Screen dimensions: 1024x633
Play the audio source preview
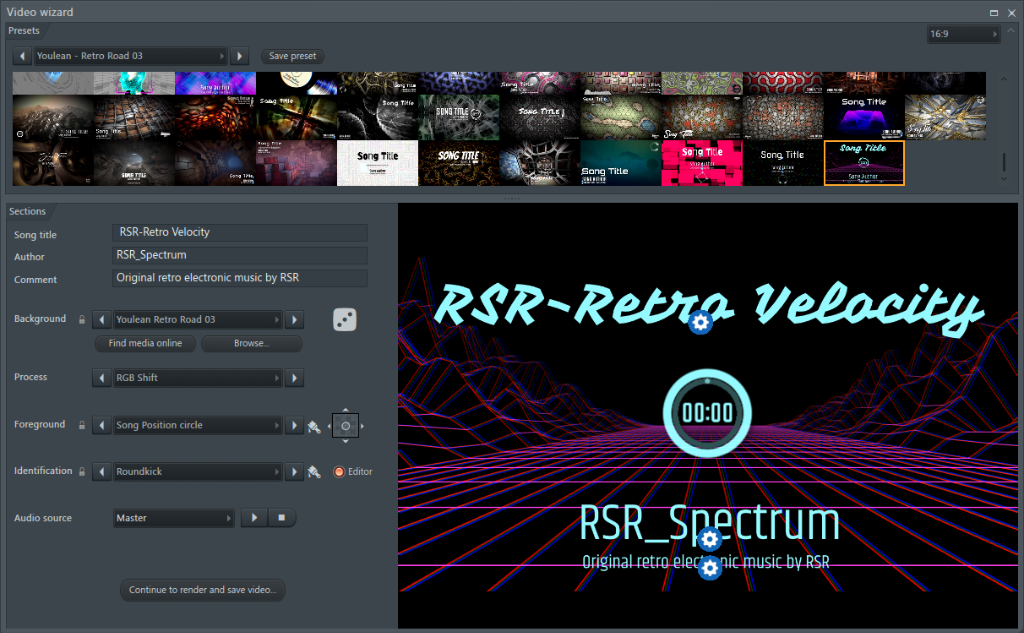pyautogui.click(x=254, y=518)
